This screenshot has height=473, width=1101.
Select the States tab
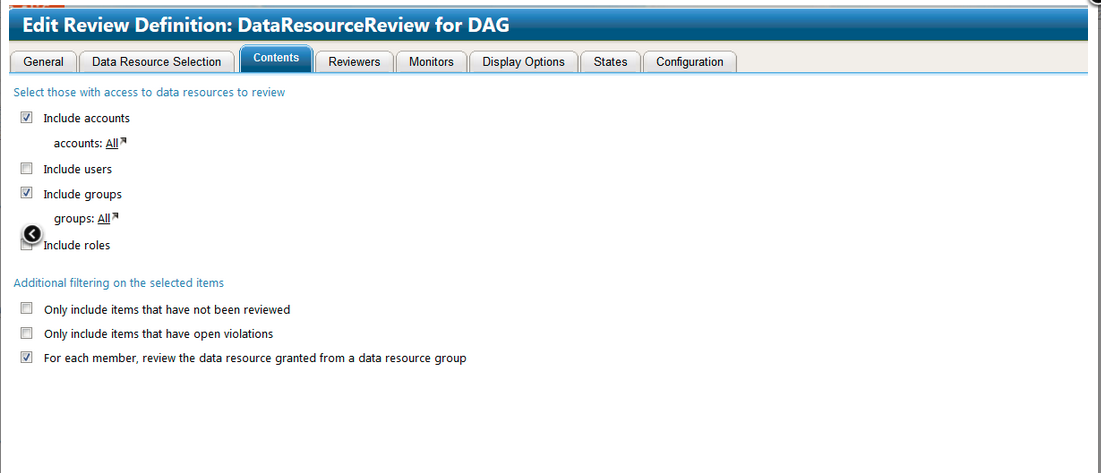click(x=610, y=62)
